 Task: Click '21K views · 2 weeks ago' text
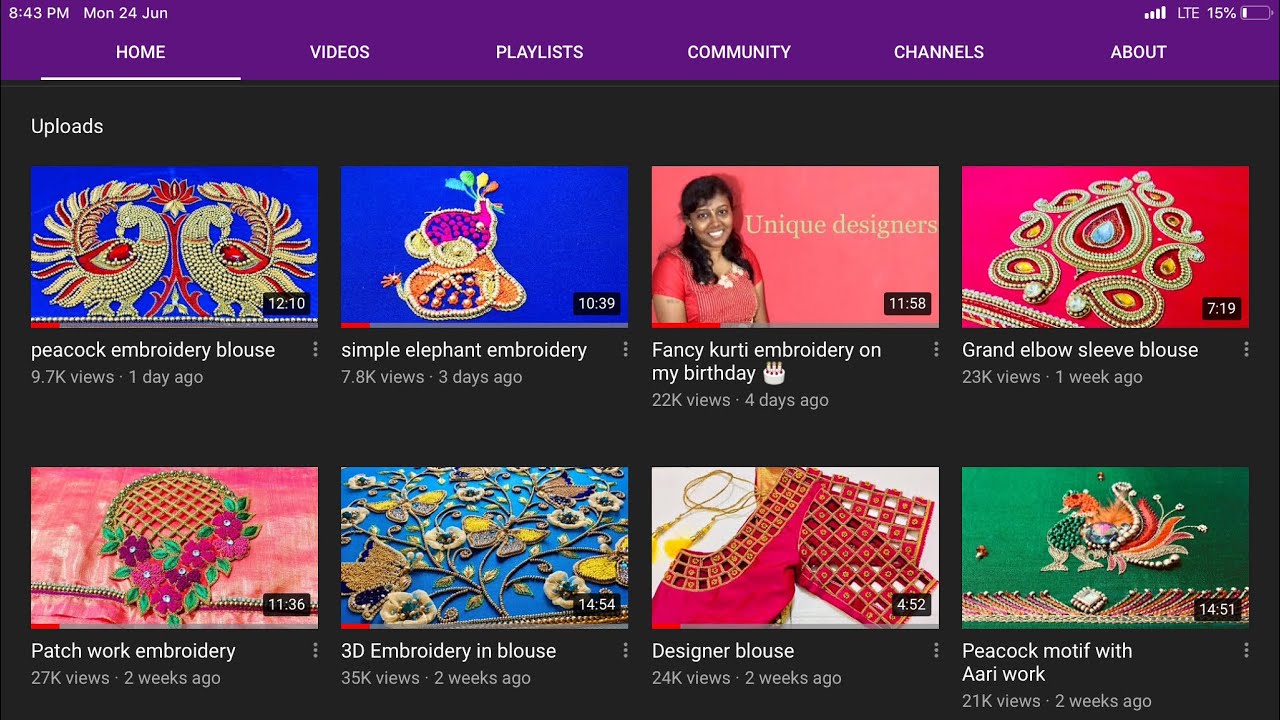pos(1057,702)
